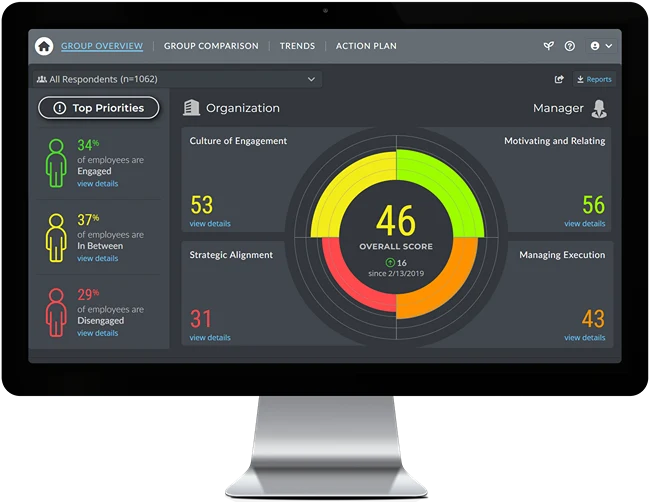Click the yellow In Between employee figure icon

[x=56, y=237]
